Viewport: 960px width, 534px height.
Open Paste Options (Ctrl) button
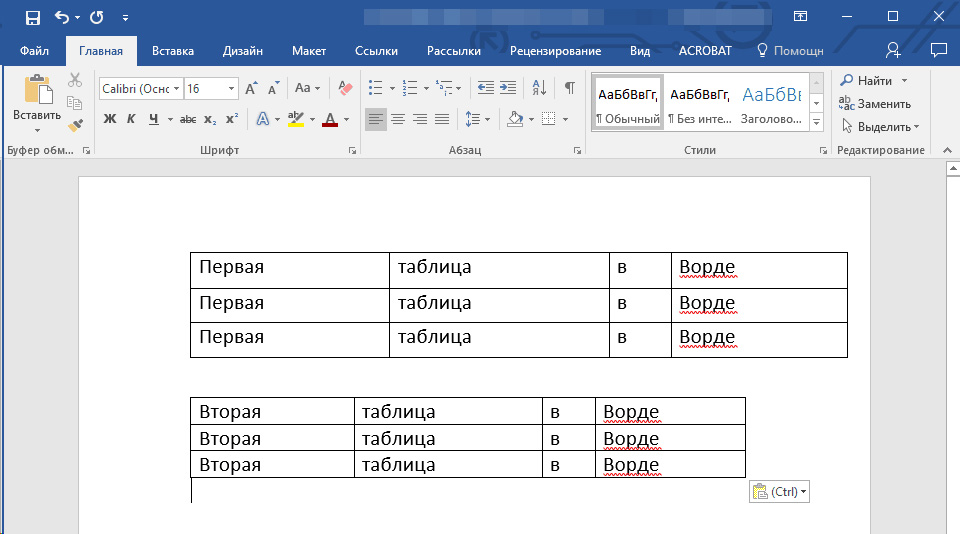tap(779, 492)
